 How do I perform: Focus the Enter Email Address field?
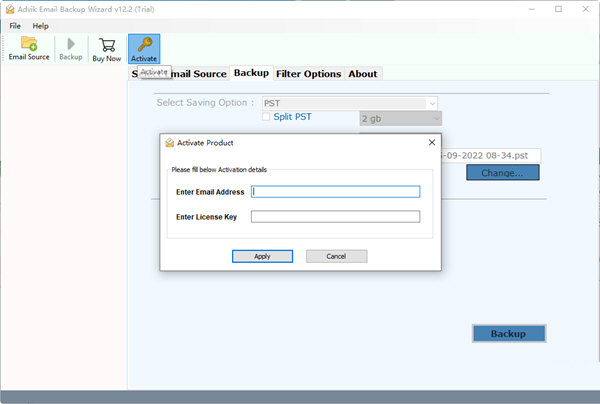point(335,192)
